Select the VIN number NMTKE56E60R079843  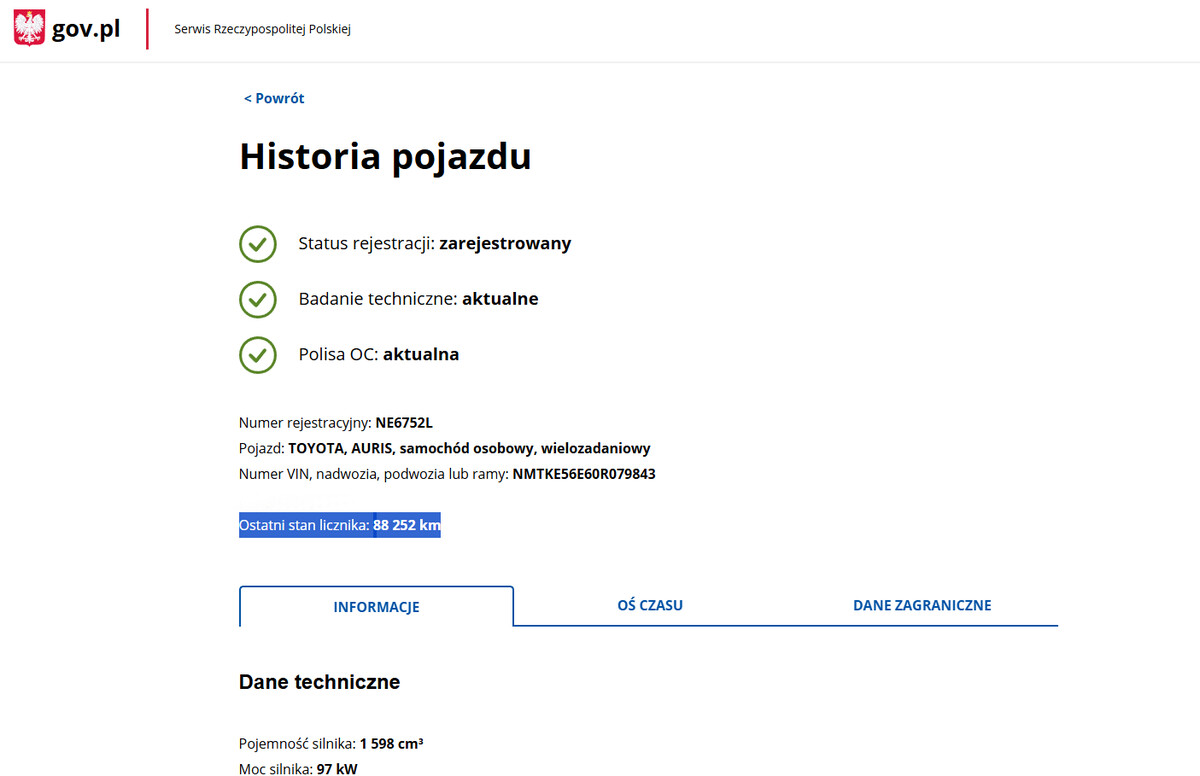tap(584, 473)
